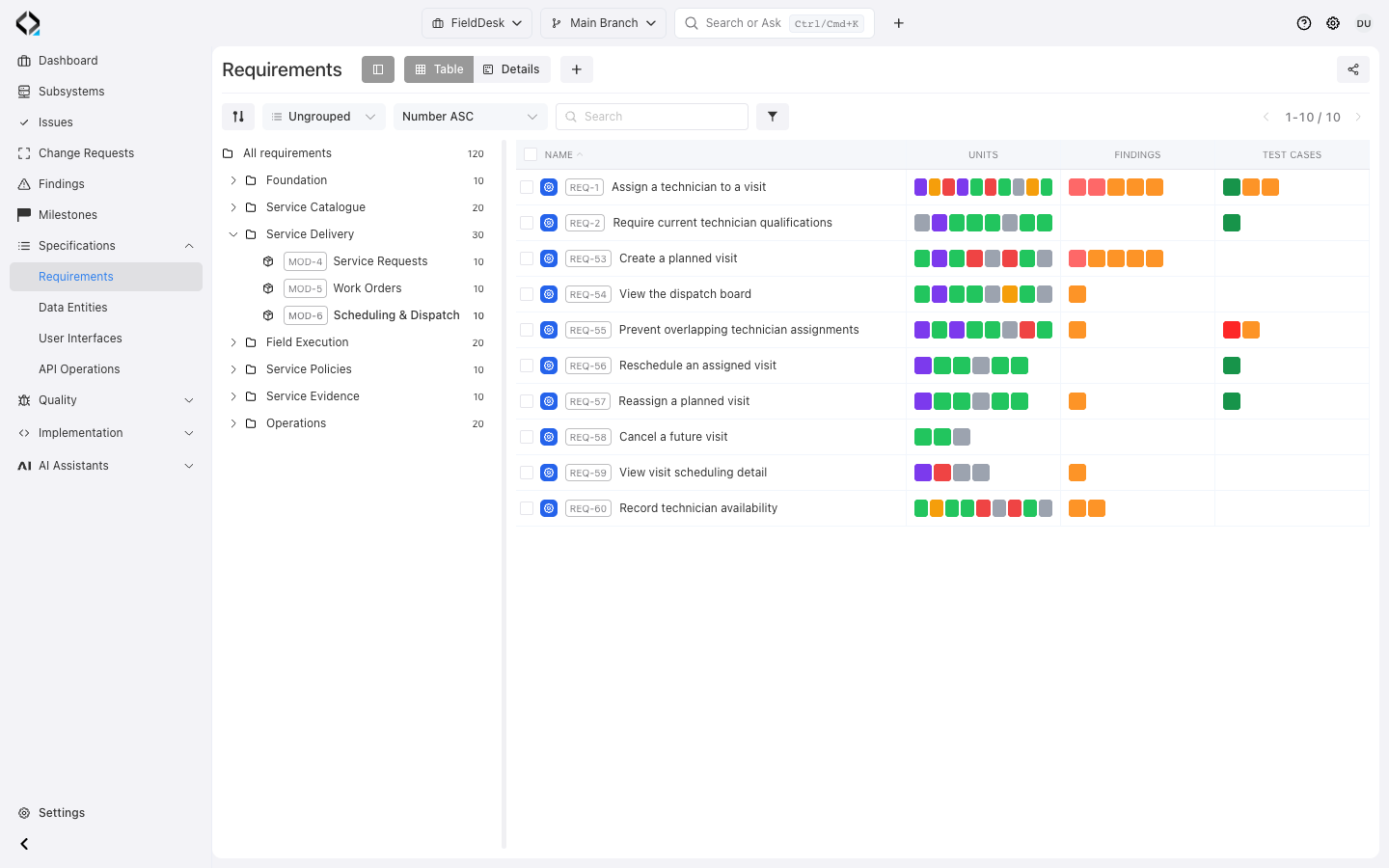Open the settings gear in top bar
1389x868 pixels.
[x=1333, y=23]
